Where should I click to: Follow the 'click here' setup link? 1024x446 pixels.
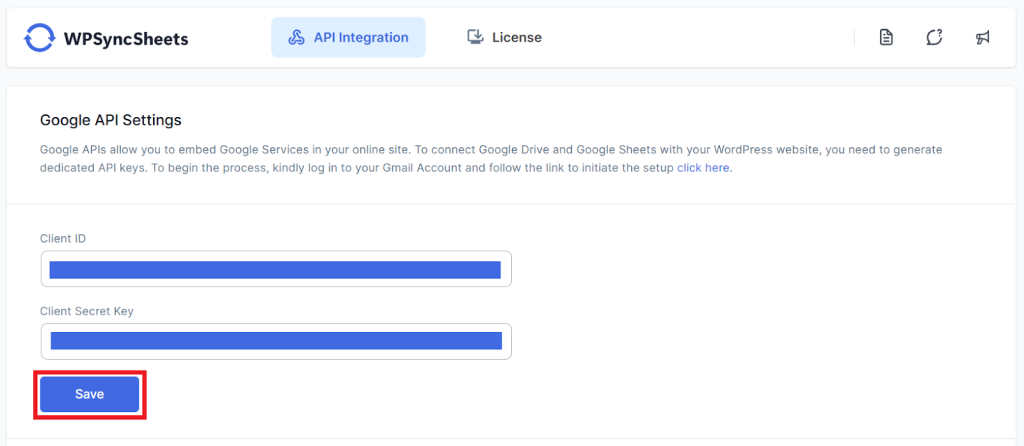coord(705,168)
